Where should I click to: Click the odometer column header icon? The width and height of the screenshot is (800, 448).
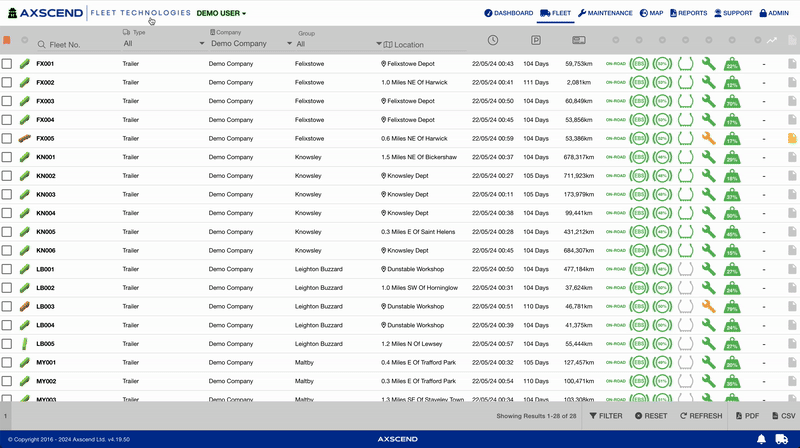click(x=578, y=40)
